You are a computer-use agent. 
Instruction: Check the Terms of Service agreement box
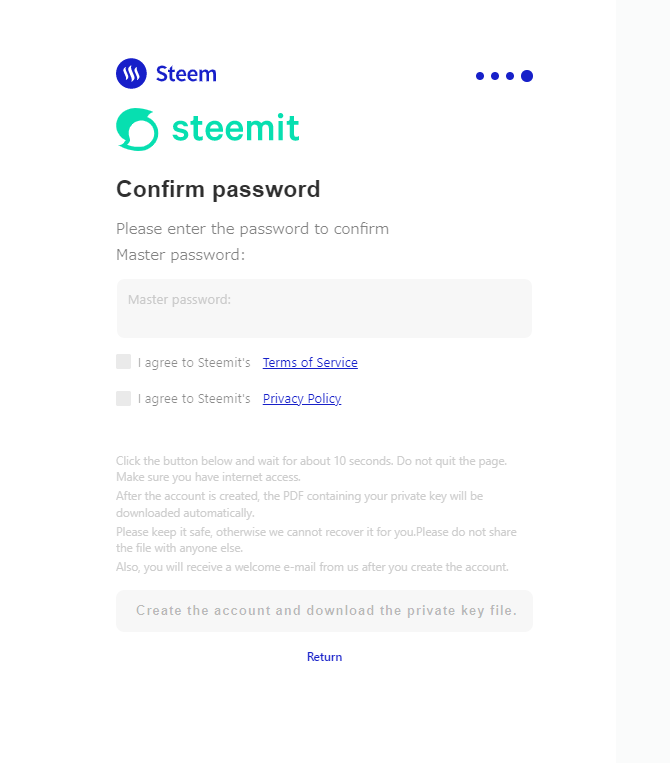(x=124, y=362)
